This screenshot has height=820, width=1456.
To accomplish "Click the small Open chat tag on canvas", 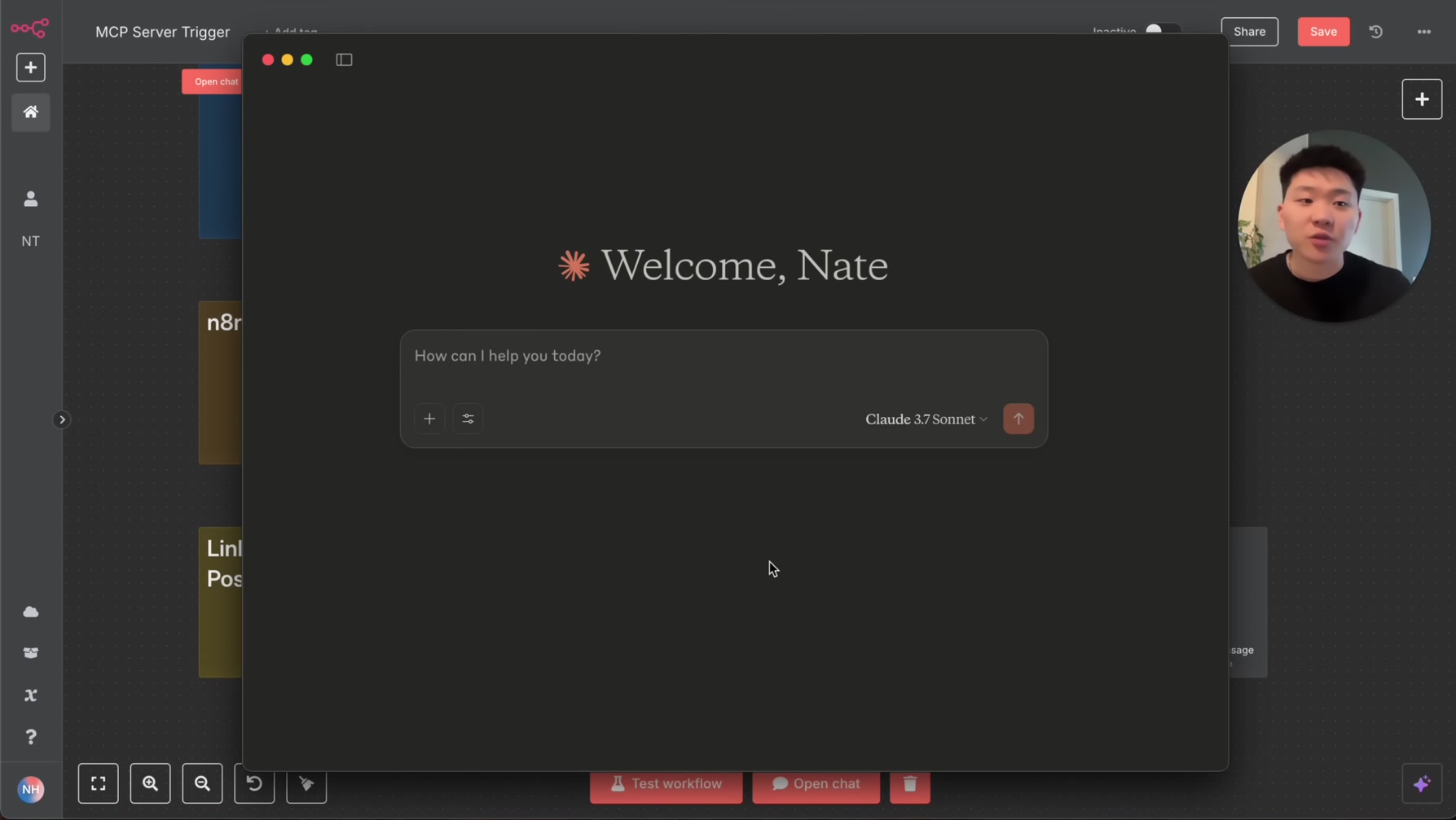I will coord(213,81).
